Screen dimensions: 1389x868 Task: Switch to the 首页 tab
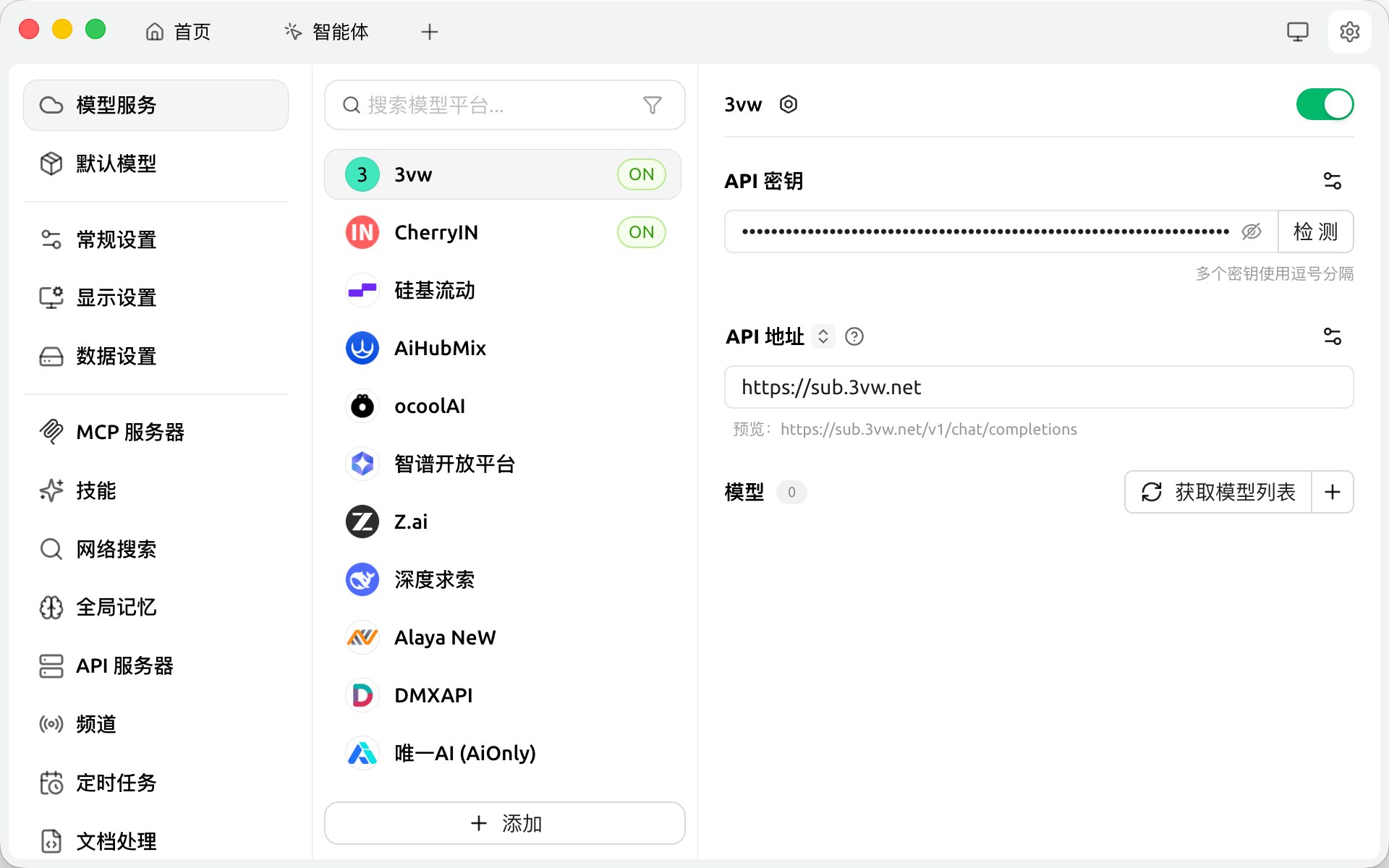(x=178, y=32)
